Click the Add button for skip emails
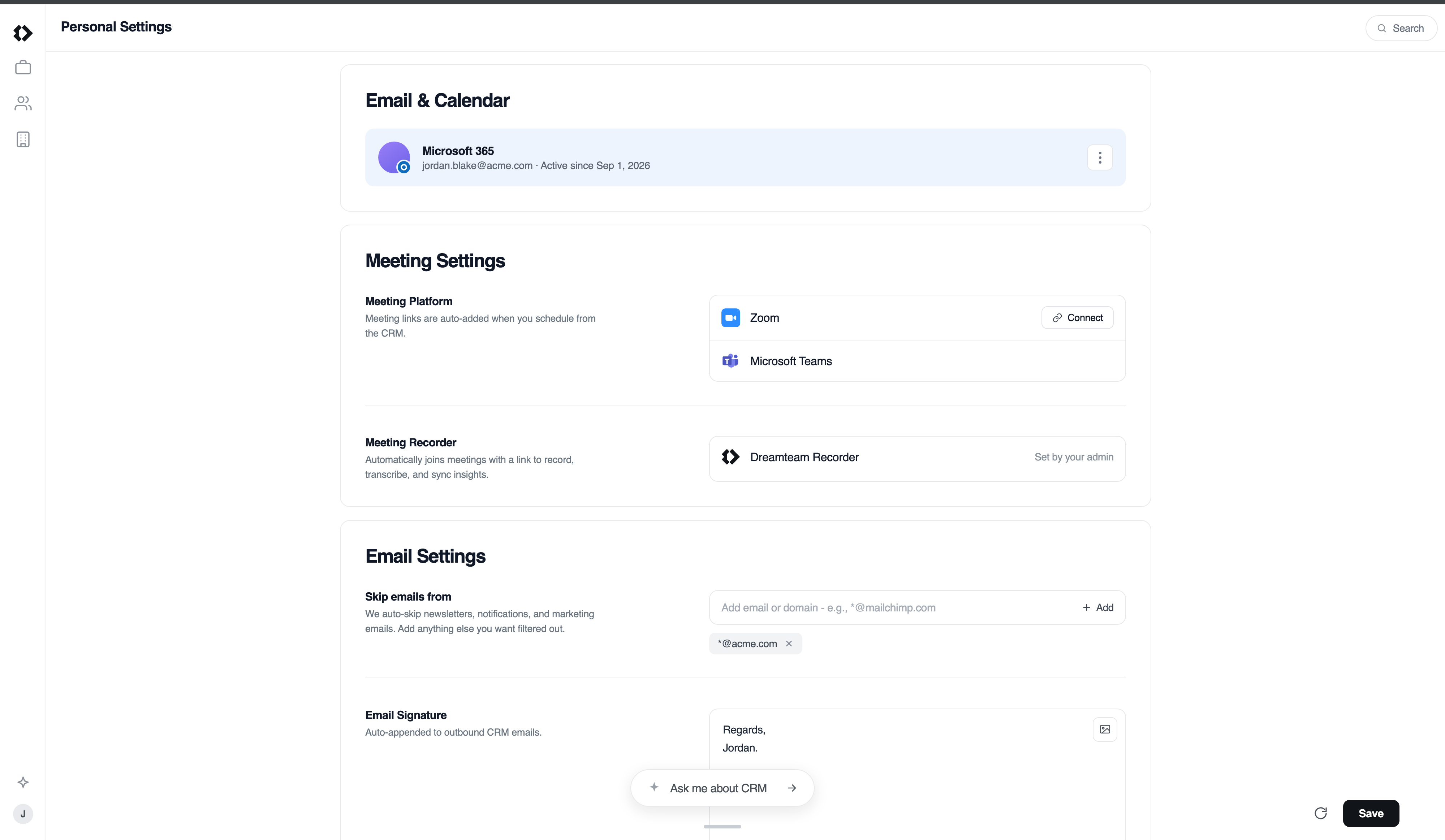The width and height of the screenshot is (1445, 840). tap(1097, 607)
